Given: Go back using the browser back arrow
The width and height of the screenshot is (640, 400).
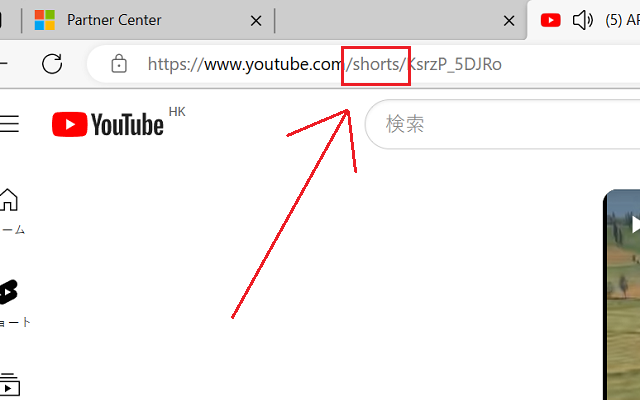Looking at the screenshot, I should [x=3, y=64].
